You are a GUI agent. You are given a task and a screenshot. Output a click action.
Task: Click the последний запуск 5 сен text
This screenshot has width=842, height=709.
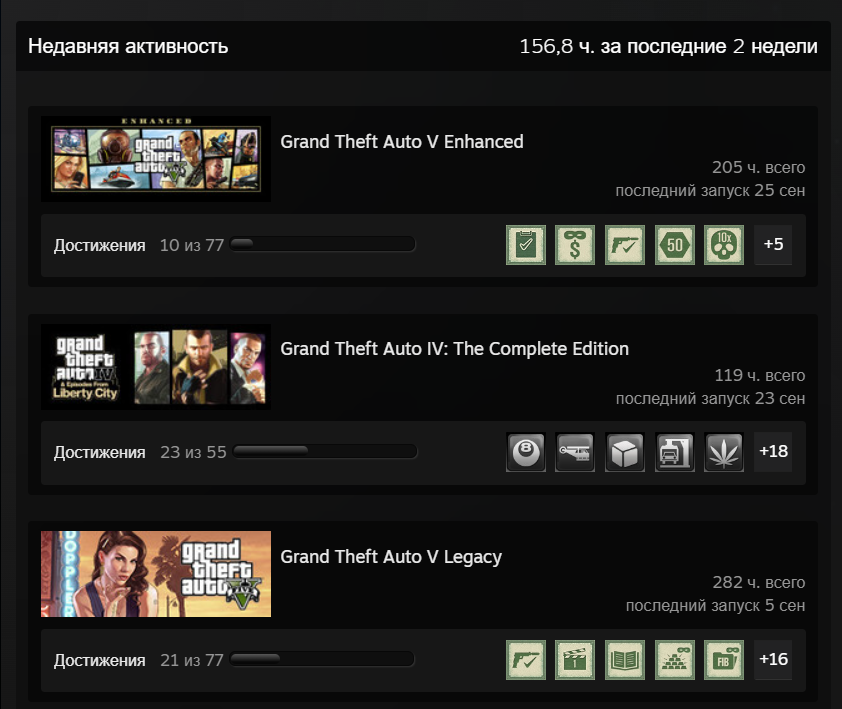715,606
